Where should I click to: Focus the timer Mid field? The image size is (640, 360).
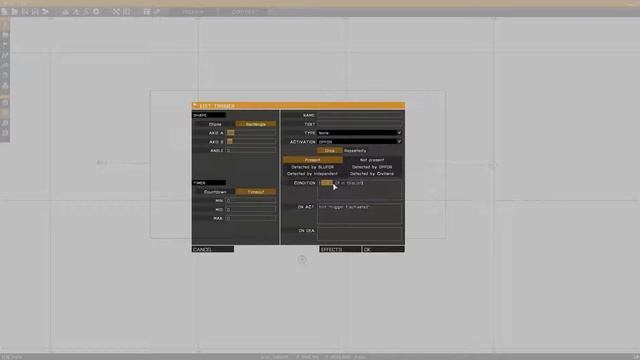click(251, 210)
